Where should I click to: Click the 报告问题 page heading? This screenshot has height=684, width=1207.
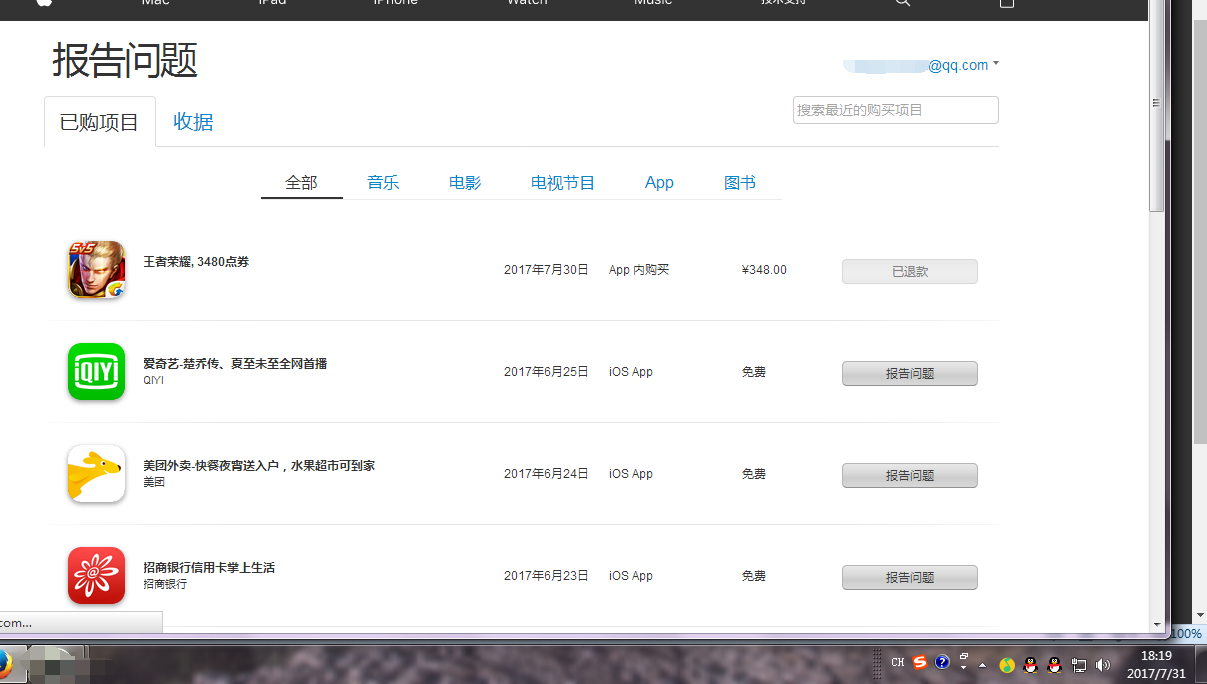(x=125, y=60)
